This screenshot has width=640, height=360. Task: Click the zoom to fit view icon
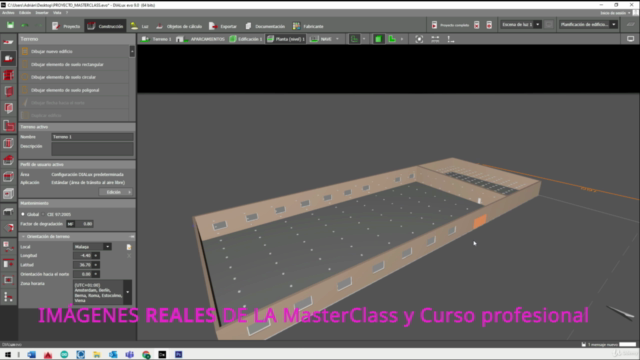pos(419,39)
